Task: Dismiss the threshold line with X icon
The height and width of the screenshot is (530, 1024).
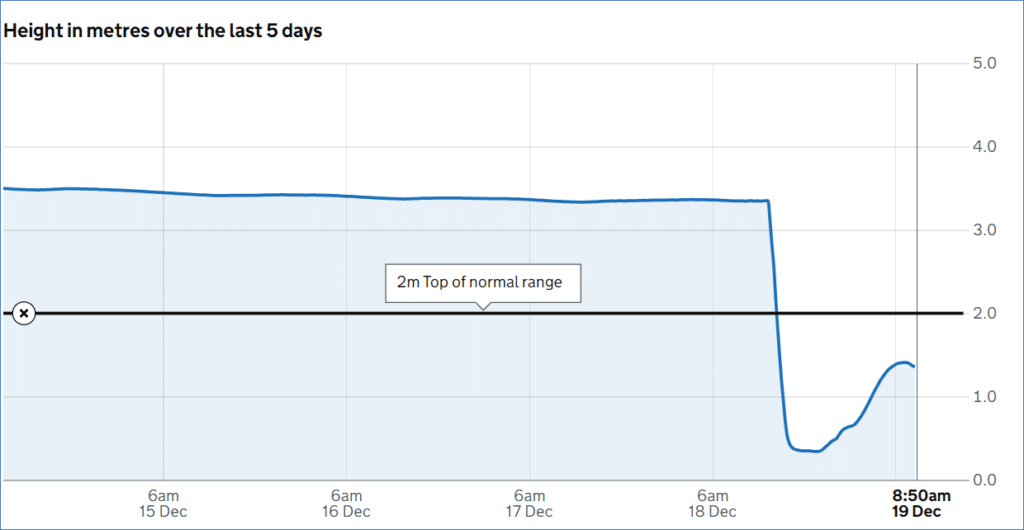Action: 24,313
